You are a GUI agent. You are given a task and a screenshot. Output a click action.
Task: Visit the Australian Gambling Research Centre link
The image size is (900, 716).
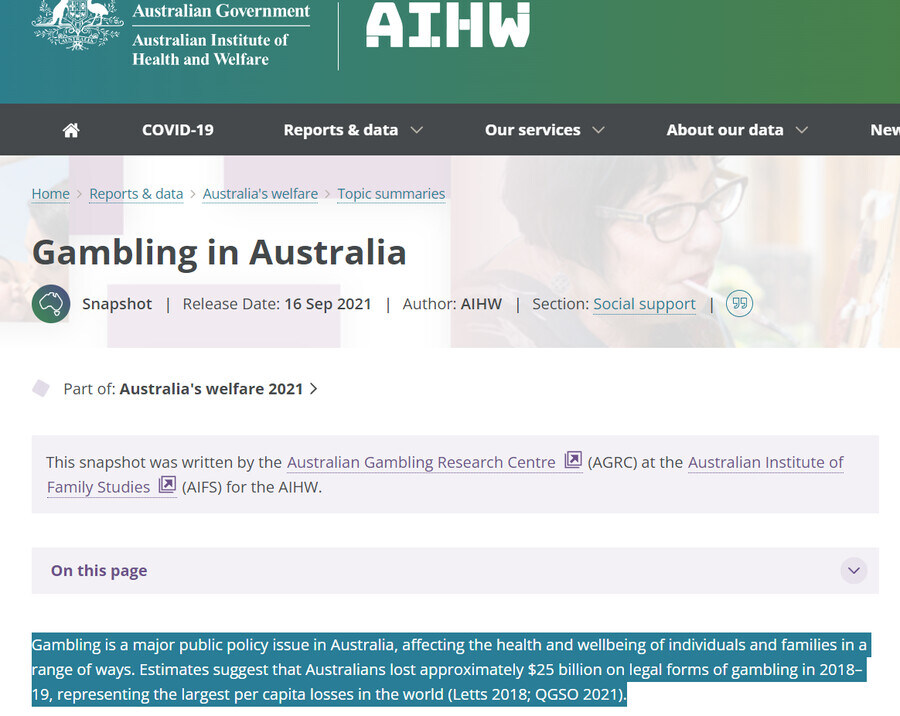point(421,462)
